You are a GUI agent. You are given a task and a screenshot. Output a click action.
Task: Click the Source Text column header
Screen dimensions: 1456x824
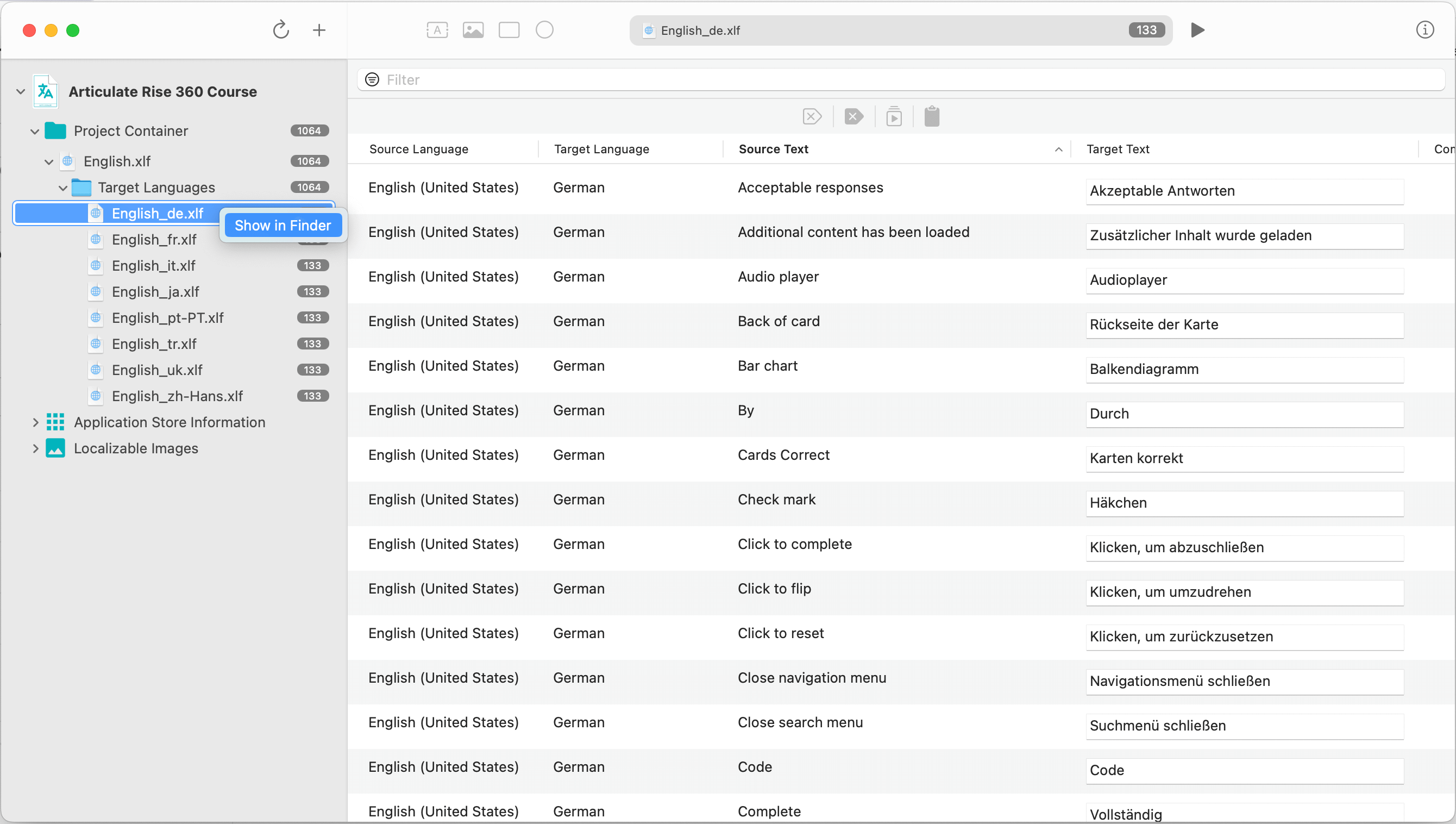(773, 149)
